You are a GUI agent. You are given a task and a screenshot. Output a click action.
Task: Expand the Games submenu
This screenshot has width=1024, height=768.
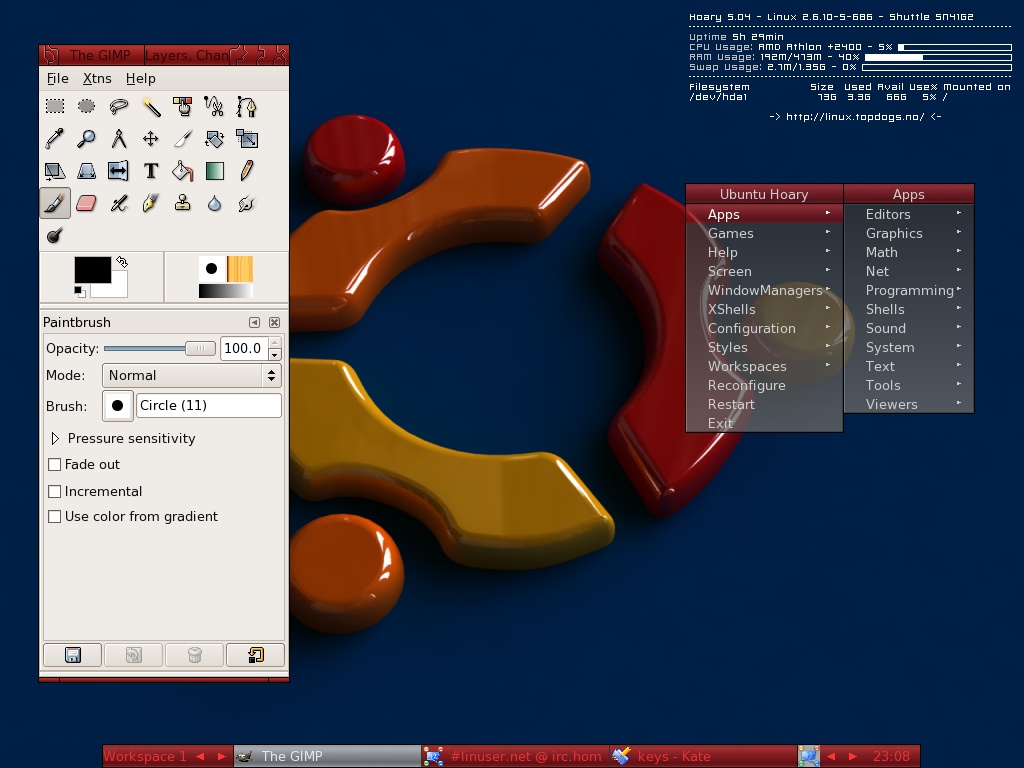764,233
